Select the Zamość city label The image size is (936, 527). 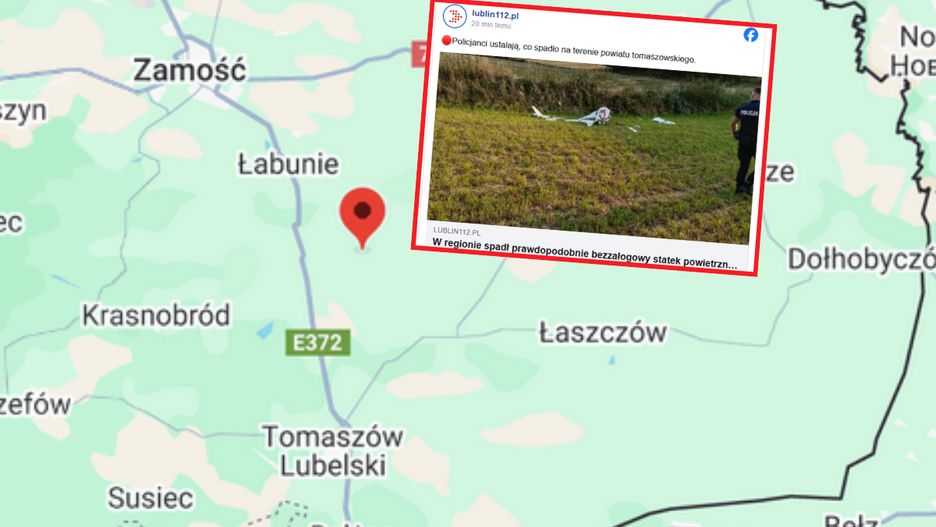point(190,70)
